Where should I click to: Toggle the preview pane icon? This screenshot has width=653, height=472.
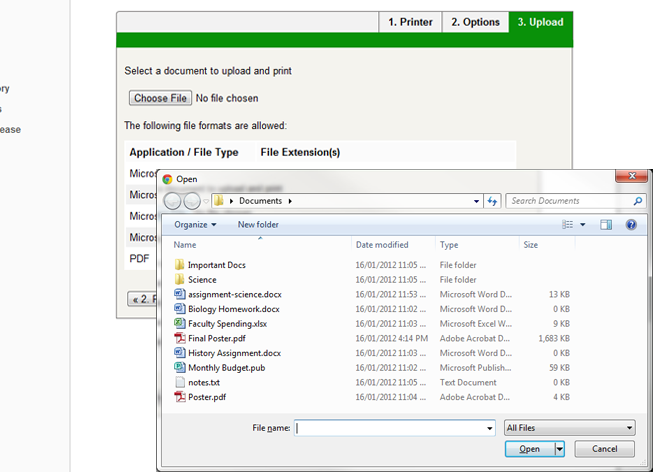click(606, 225)
